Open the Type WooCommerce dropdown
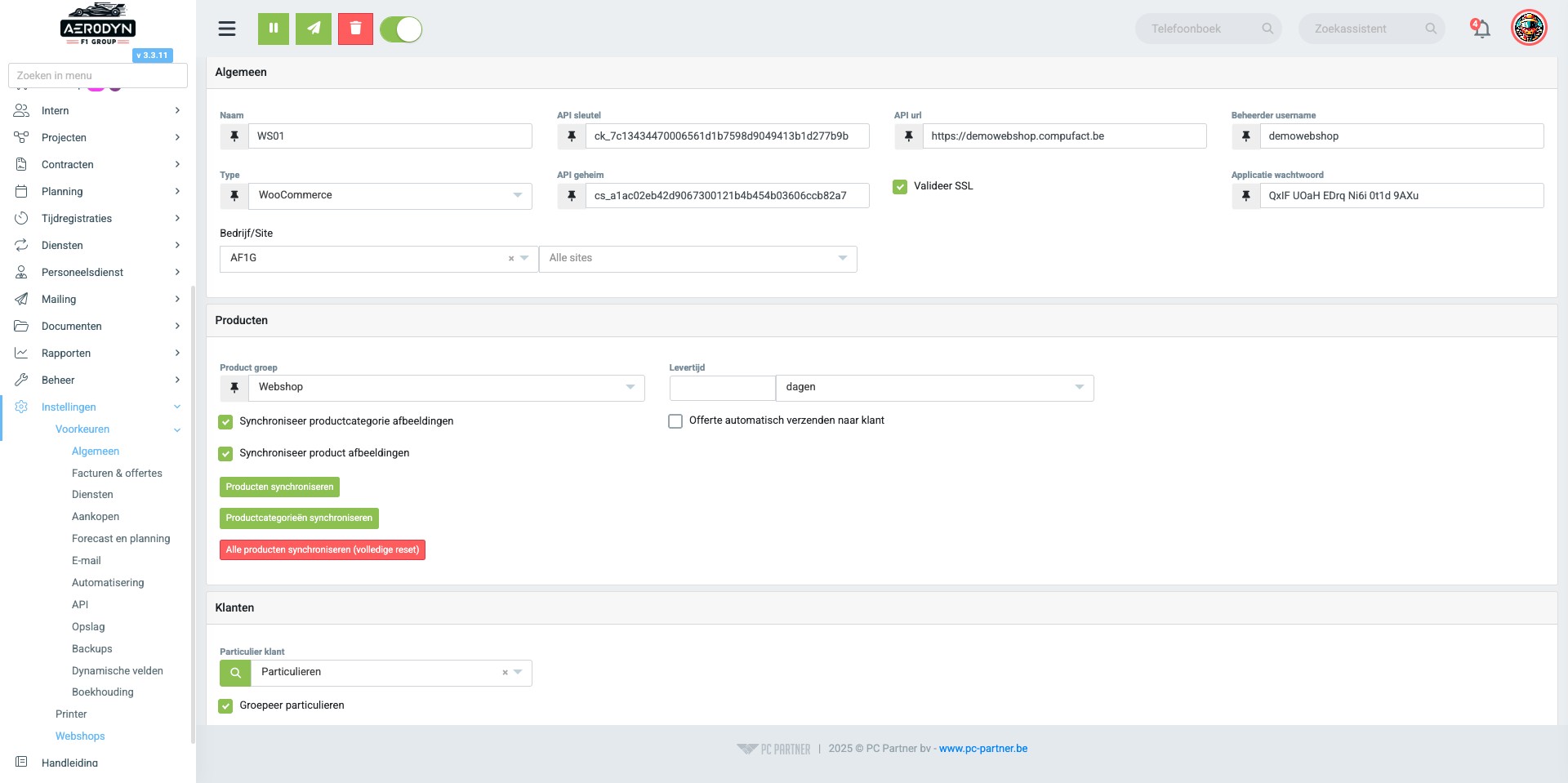The width and height of the screenshot is (1568, 783). coord(390,196)
